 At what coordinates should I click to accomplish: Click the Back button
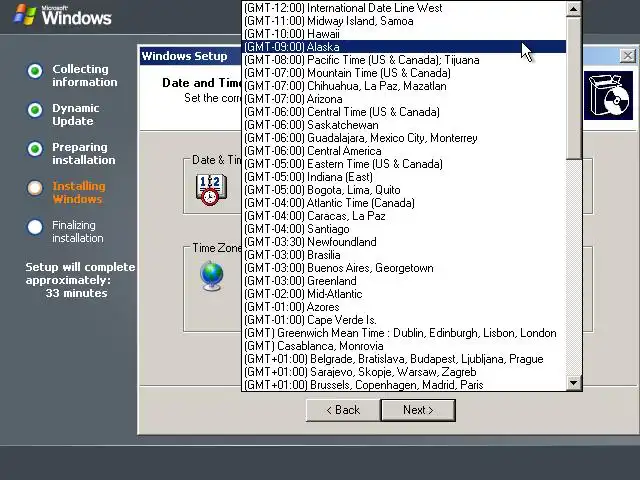coord(343,410)
